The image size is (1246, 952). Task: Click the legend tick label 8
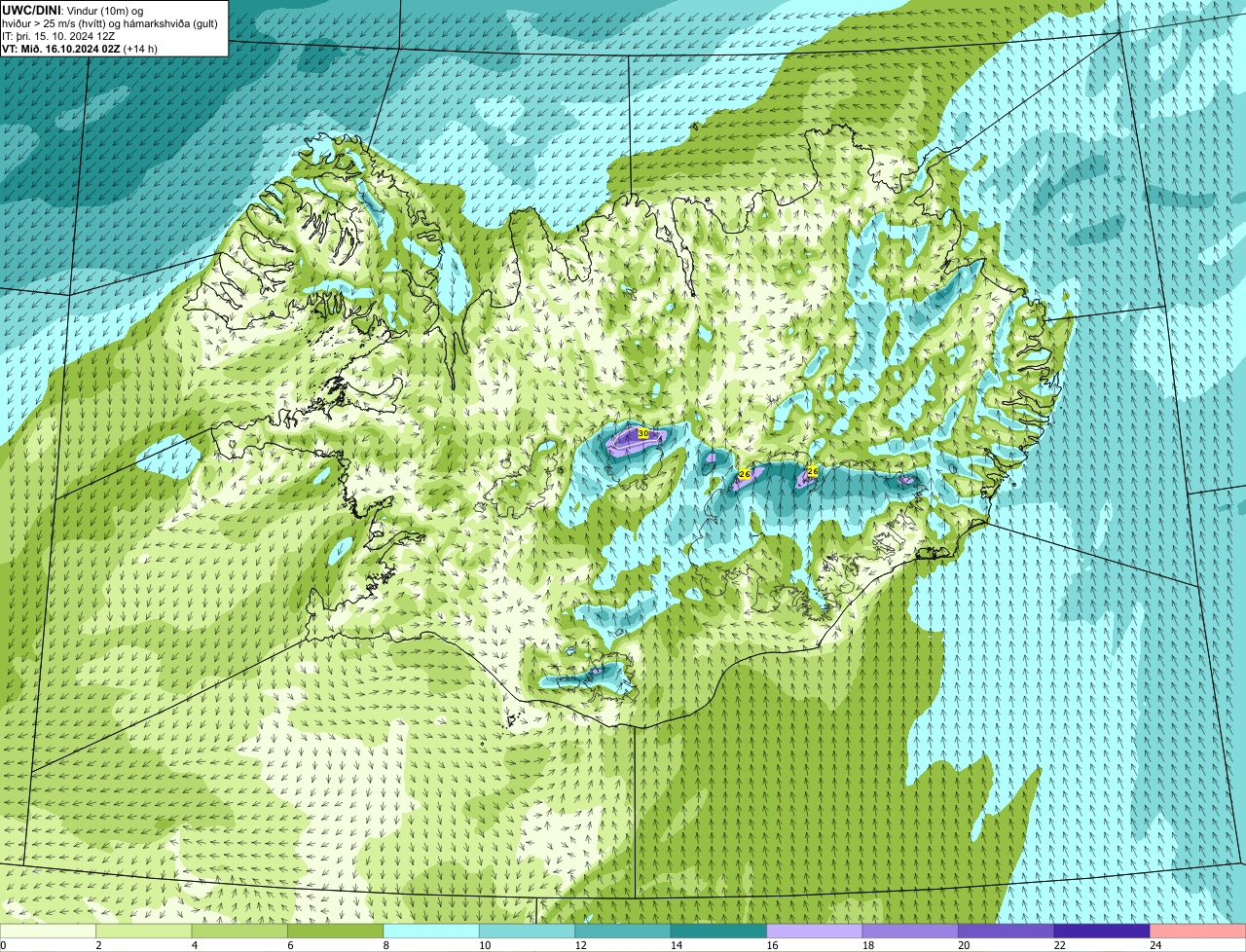[x=385, y=944]
